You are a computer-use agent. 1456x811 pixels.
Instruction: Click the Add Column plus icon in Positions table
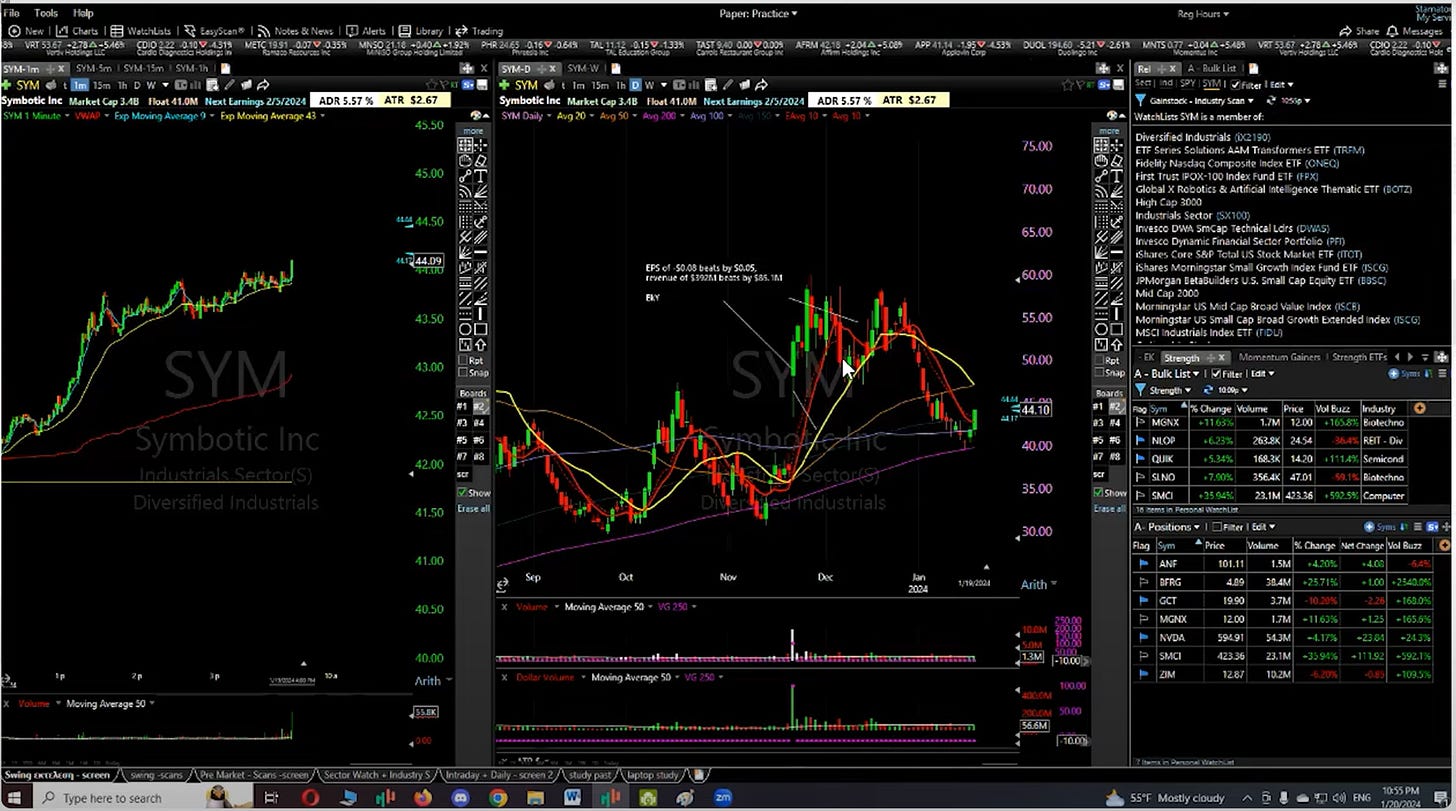[x=1443, y=545]
